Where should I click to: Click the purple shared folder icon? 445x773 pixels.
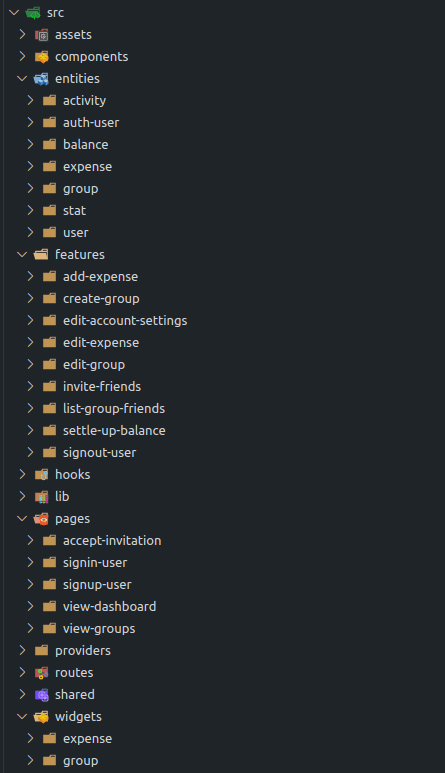tap(41, 695)
